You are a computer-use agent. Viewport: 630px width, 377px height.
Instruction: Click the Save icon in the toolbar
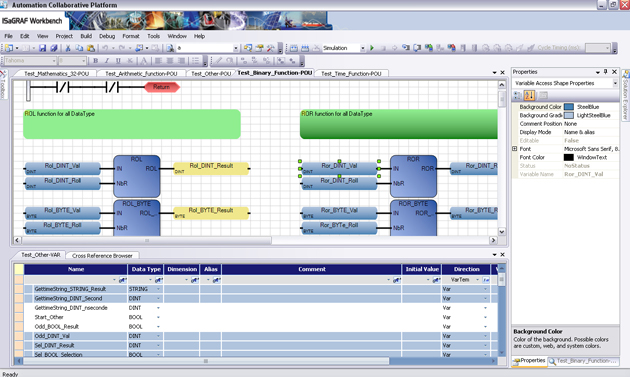pos(43,48)
